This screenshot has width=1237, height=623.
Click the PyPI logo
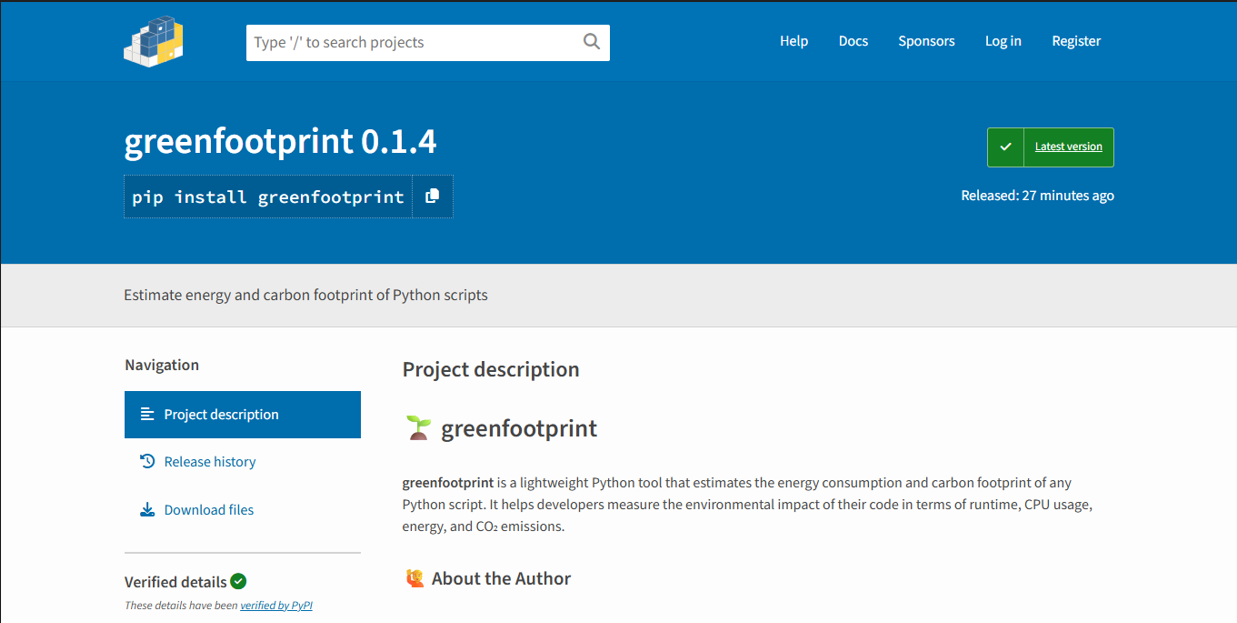(153, 41)
